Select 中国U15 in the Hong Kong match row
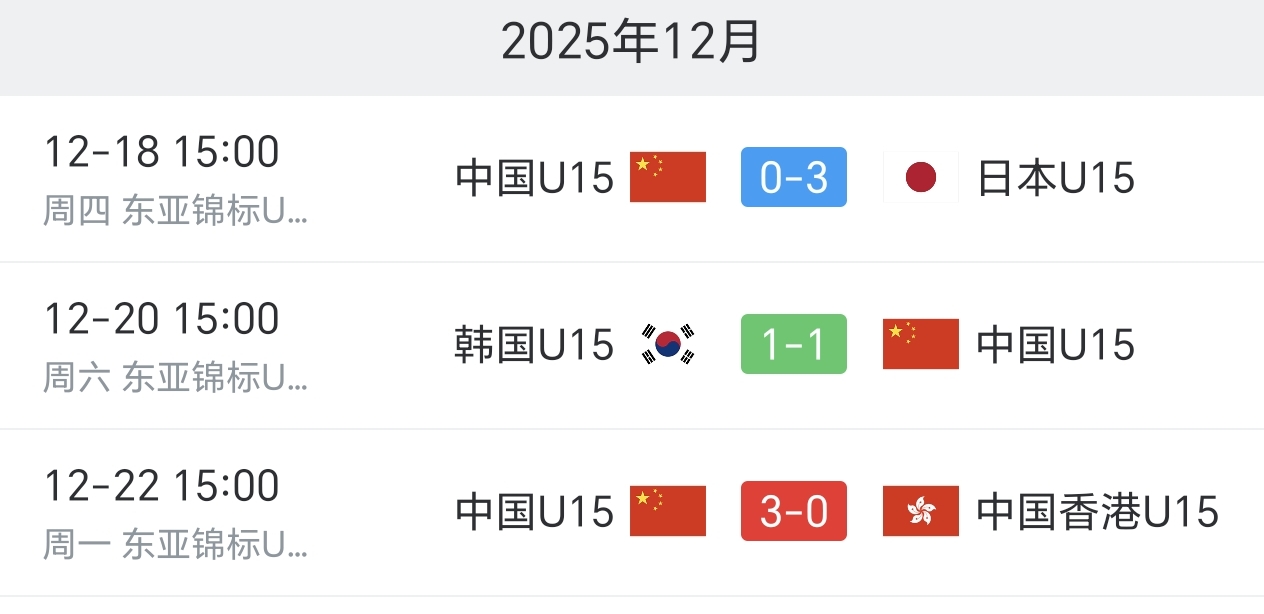The image size is (1264, 614). click(534, 513)
